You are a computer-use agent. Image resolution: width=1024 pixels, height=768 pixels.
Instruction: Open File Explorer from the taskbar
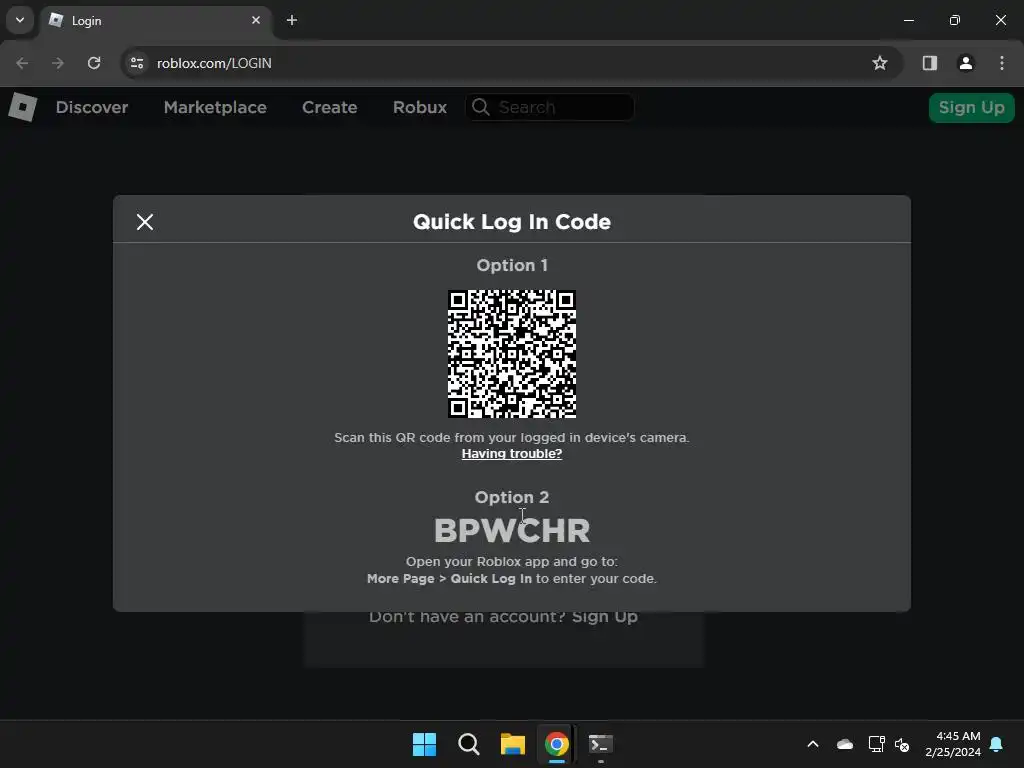[x=513, y=744]
